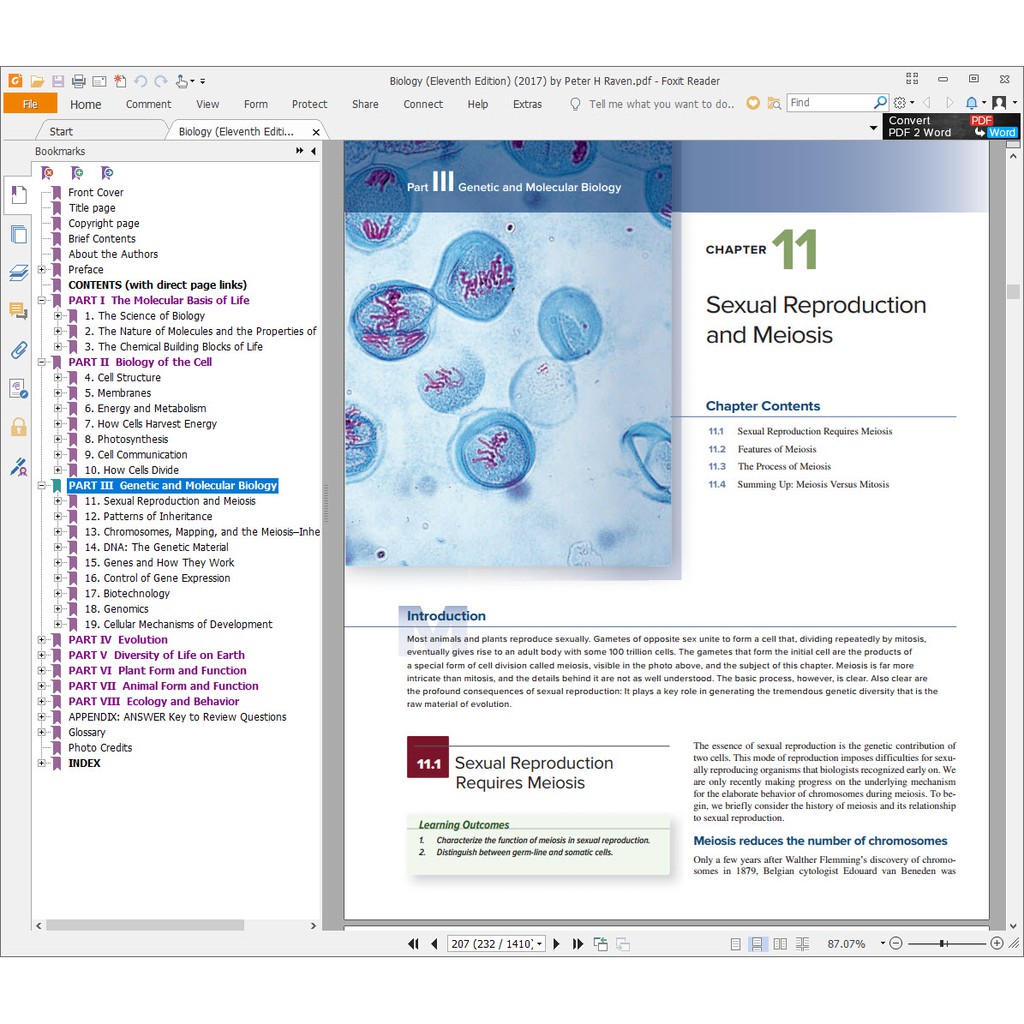Open the Security panel lock icon
This screenshot has height=1024, width=1024.
click(18, 427)
